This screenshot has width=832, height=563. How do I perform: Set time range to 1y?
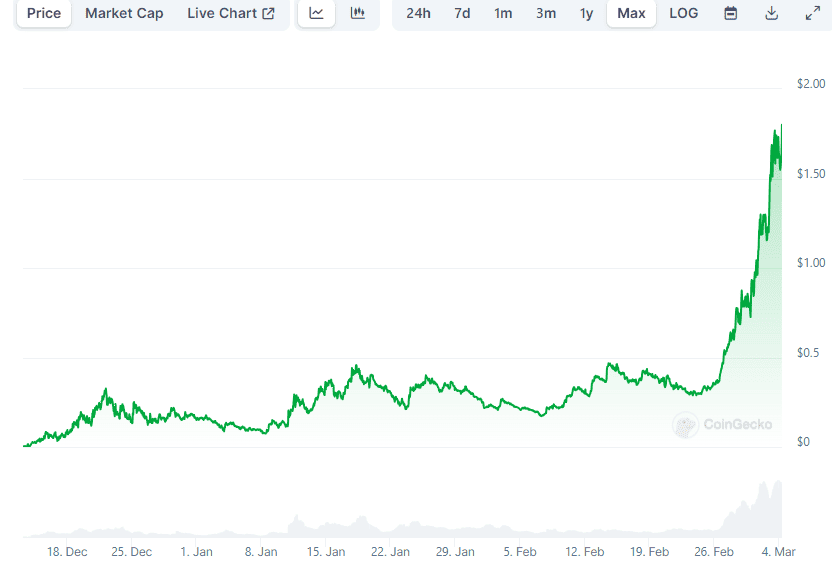(x=586, y=13)
